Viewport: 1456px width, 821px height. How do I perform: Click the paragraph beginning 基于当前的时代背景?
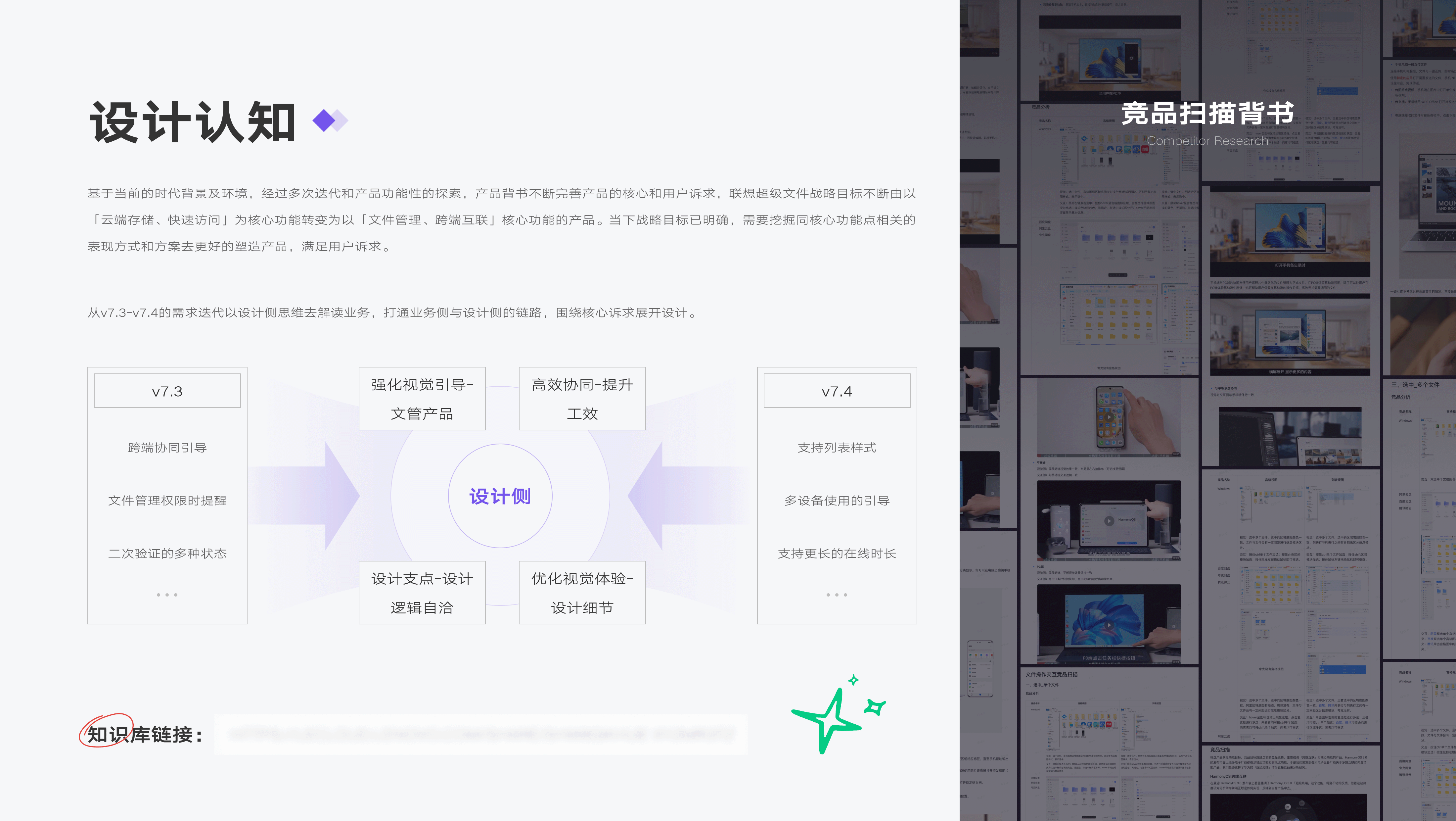click(x=501, y=220)
